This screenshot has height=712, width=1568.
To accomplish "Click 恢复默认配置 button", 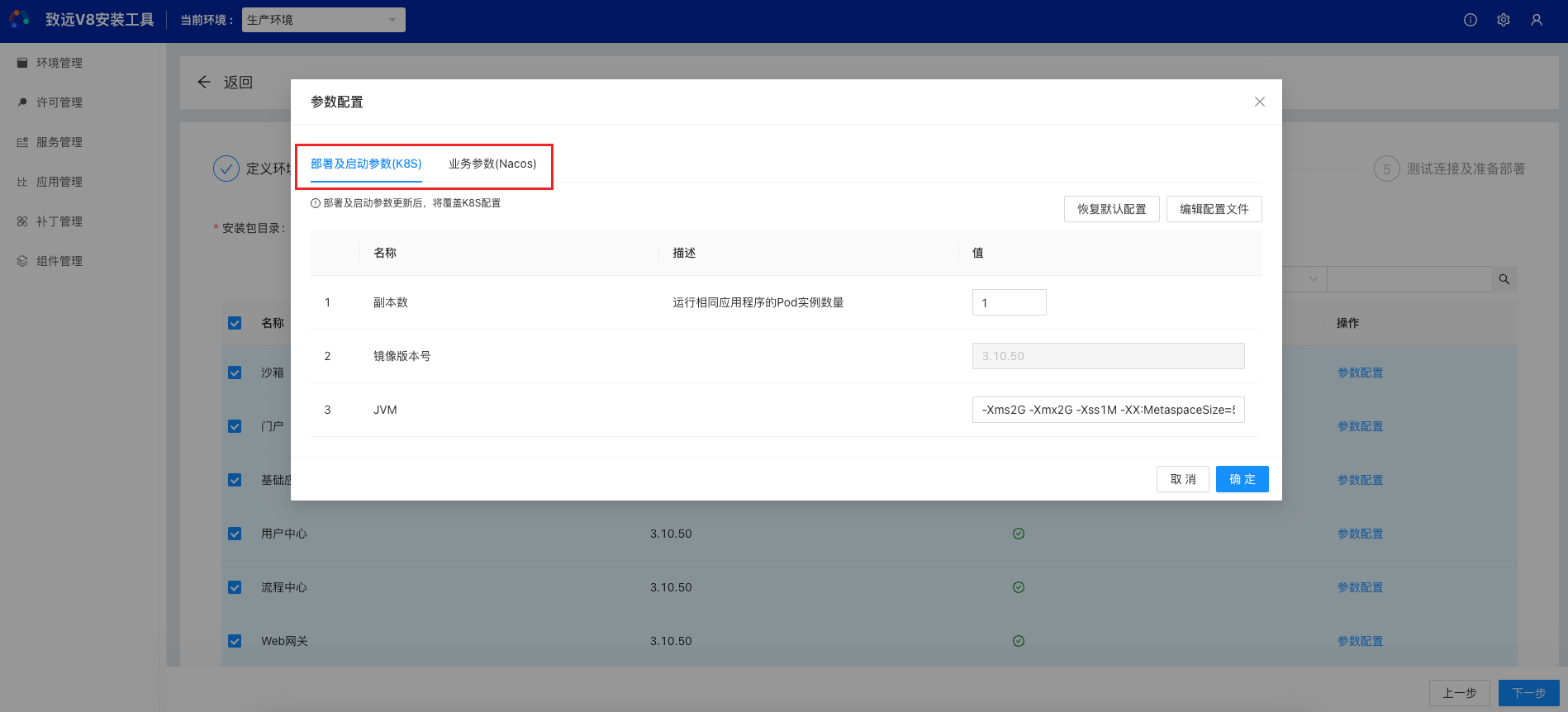I will click(1111, 209).
